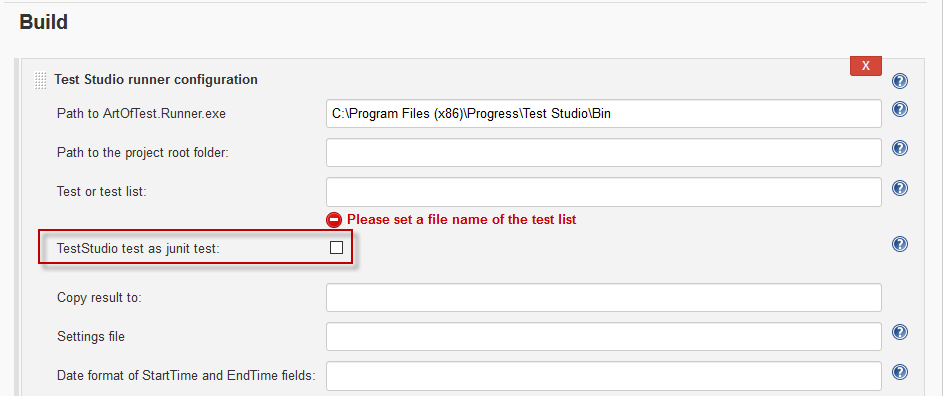Click the Date format input field
The image size is (946, 396).
click(x=604, y=375)
